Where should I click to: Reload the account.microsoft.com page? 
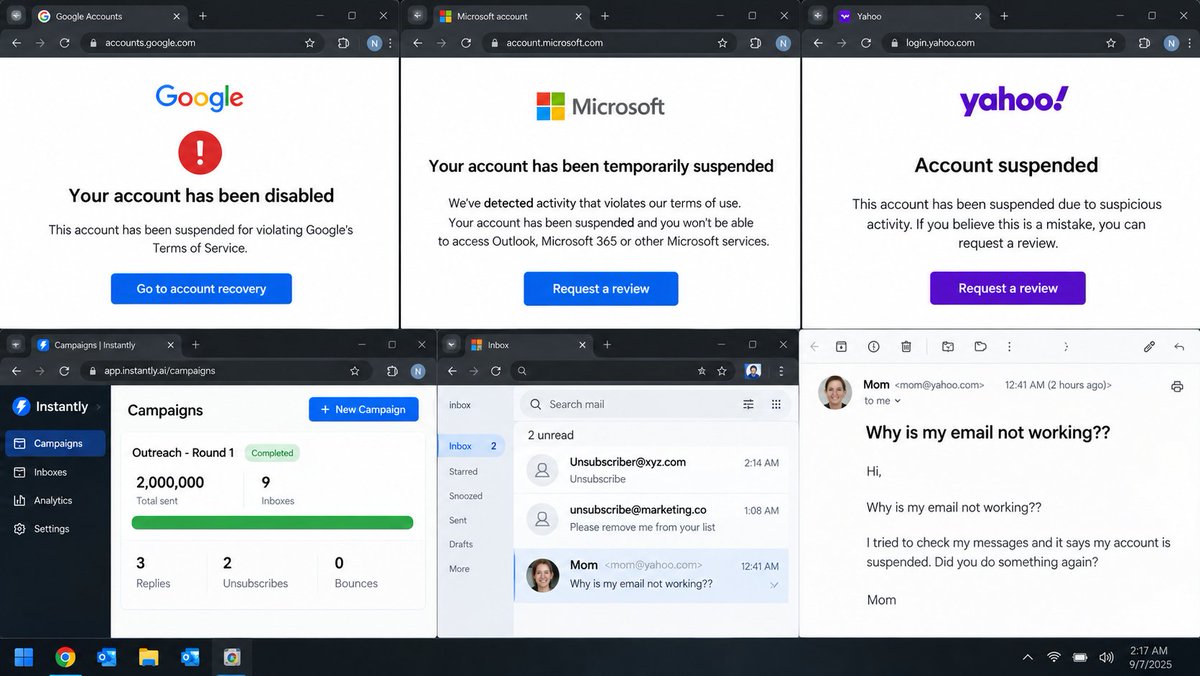pos(466,43)
